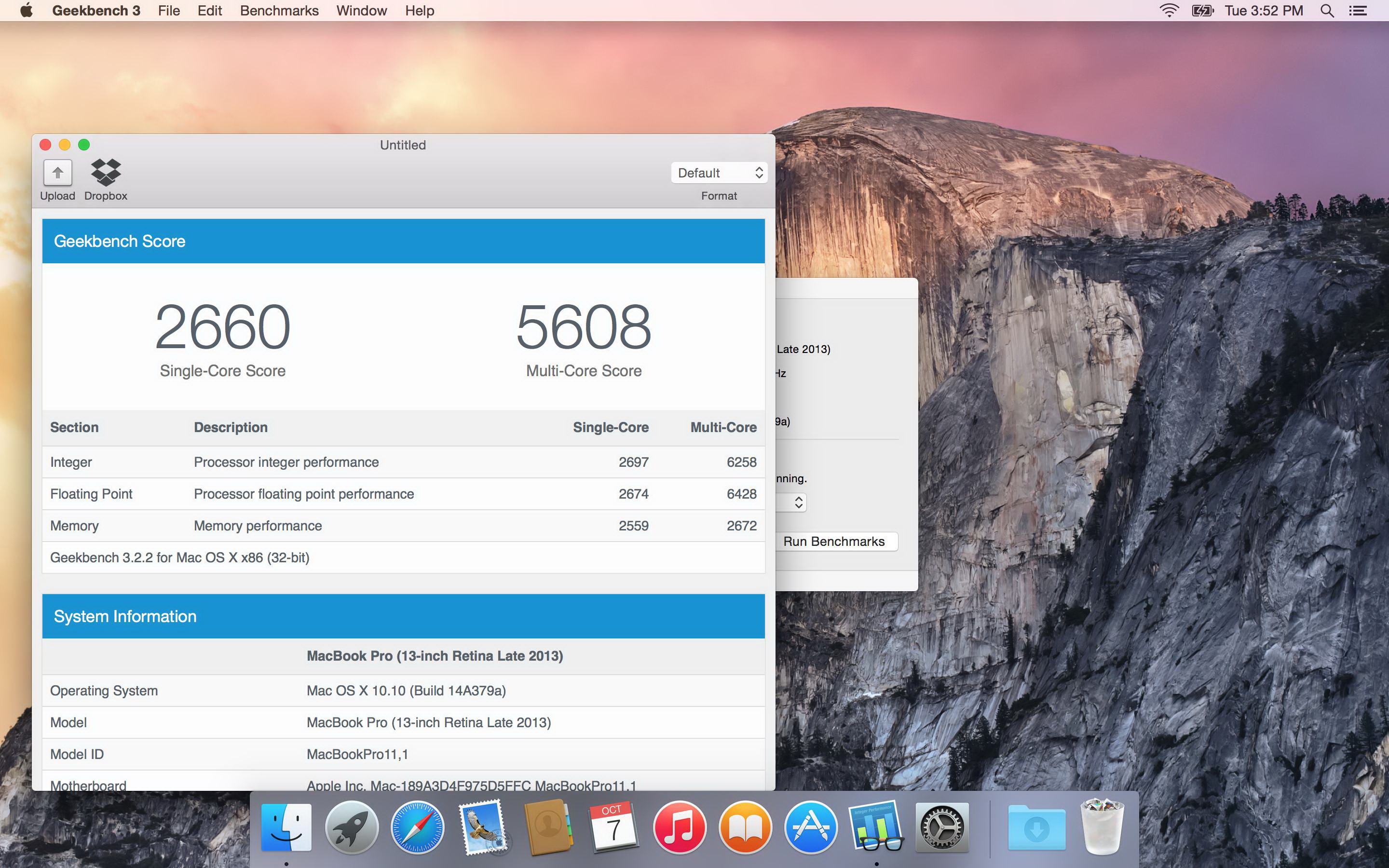The image size is (1389, 868).
Task: Click Spotlight search magnifier in menu bar
Action: pos(1326,11)
